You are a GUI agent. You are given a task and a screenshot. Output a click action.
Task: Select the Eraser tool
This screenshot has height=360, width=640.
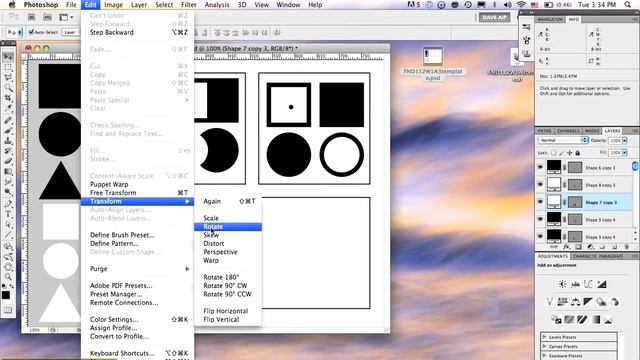pyautogui.click(x=8, y=161)
